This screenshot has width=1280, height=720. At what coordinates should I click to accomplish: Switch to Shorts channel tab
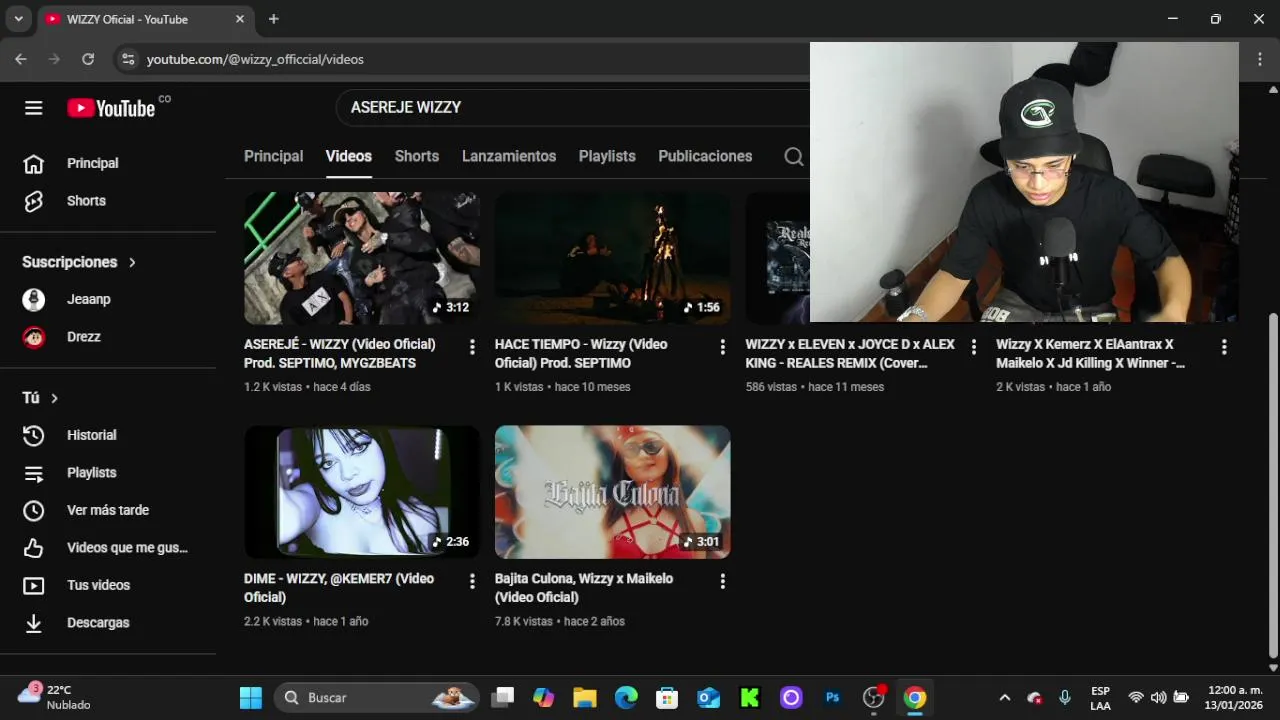pos(417,156)
